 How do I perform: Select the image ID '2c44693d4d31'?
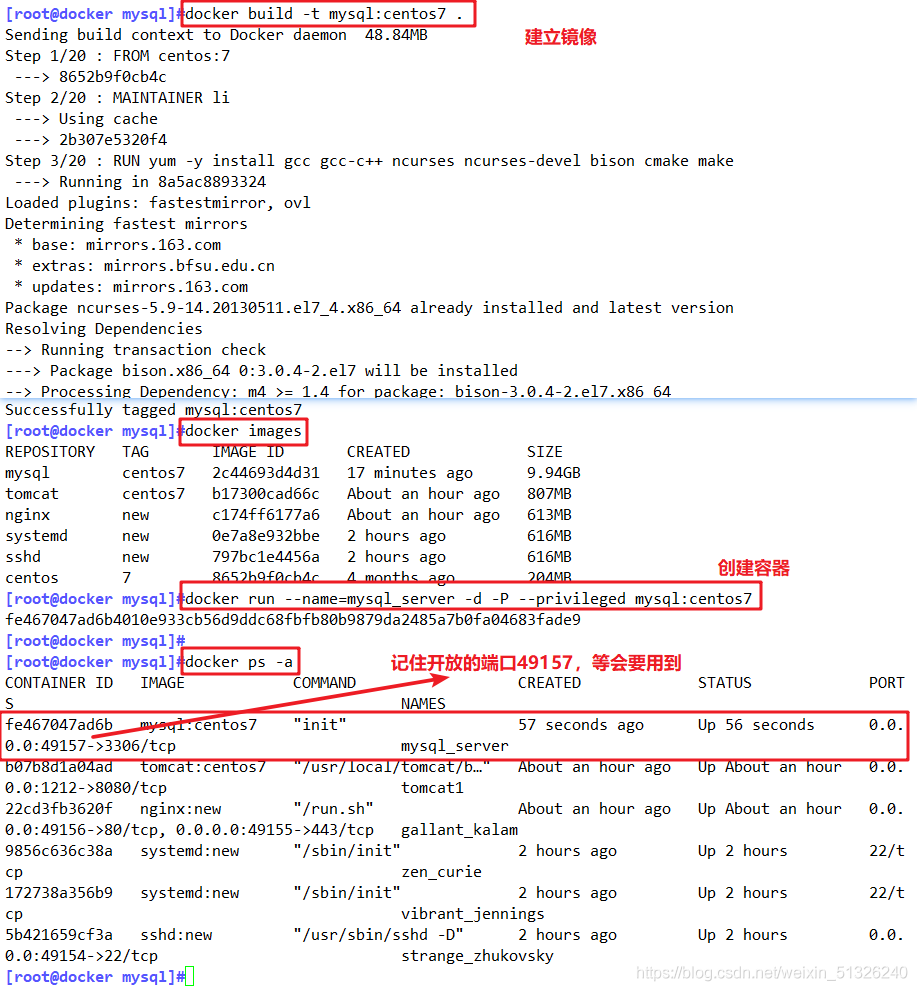pos(265,473)
